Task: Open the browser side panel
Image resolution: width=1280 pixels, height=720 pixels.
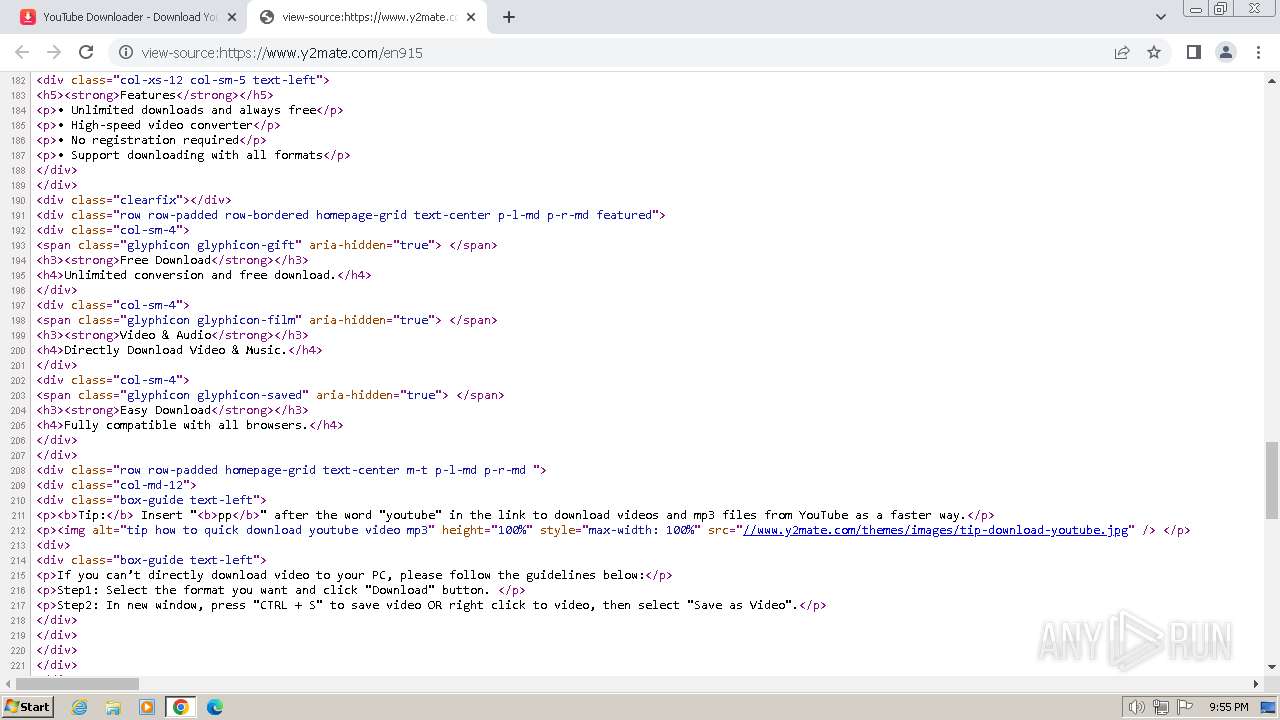Action: coord(1193,52)
